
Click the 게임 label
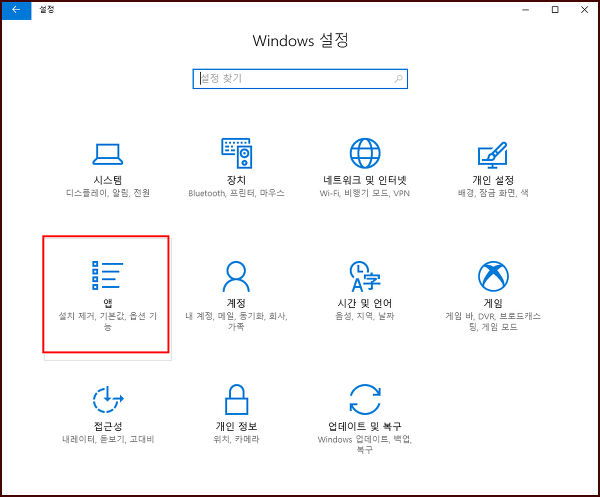point(493,303)
